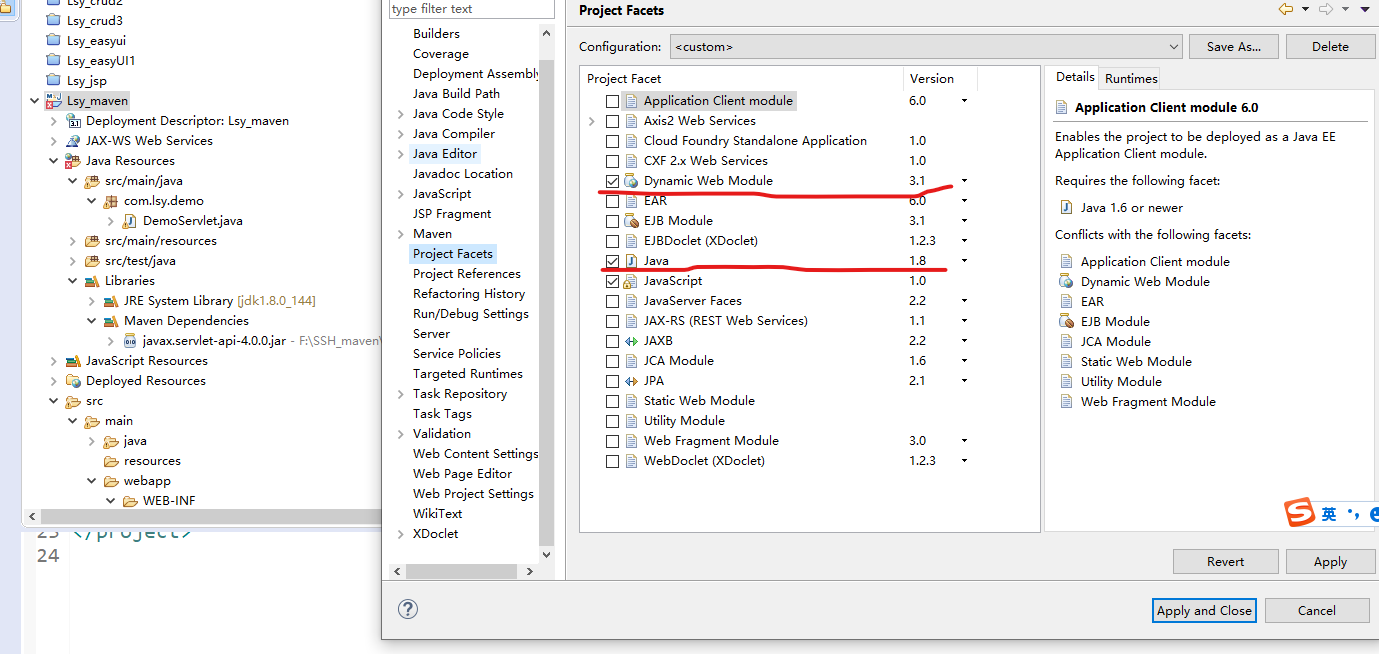The height and width of the screenshot is (654, 1379).
Task: Click the Java Resources folder icon
Action: click(x=73, y=161)
